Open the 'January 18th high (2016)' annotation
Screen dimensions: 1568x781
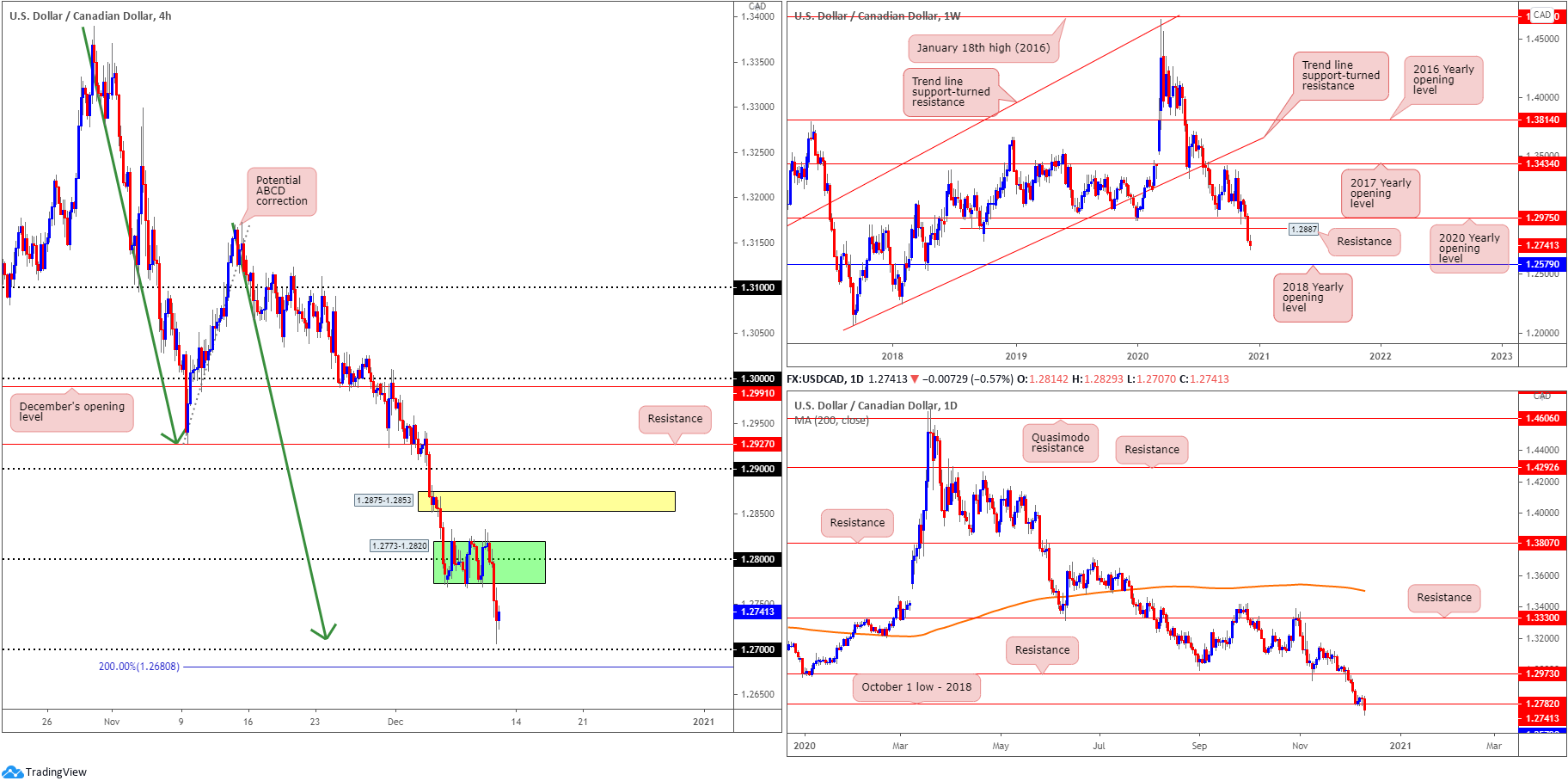click(x=983, y=48)
